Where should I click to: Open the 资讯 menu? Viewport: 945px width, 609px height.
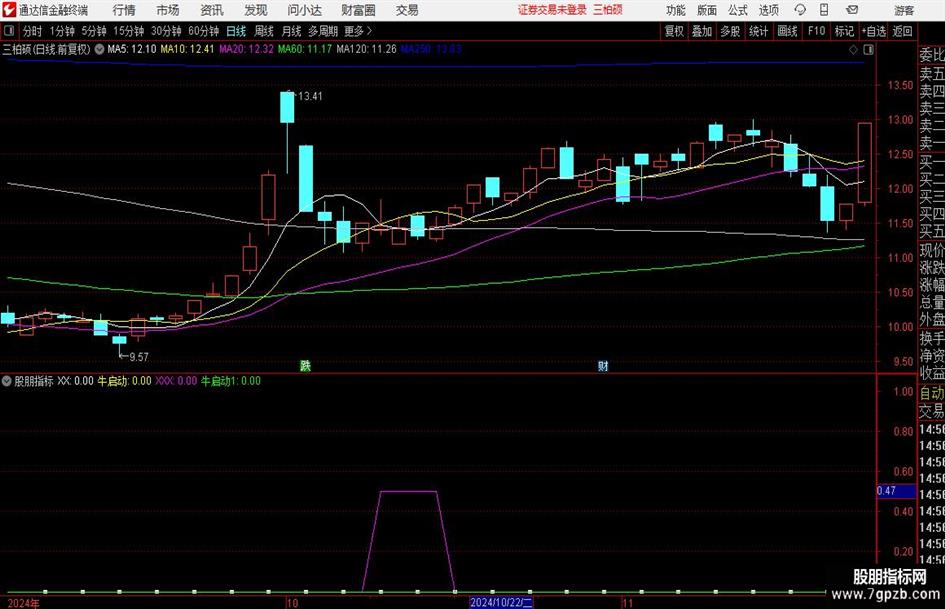pyautogui.click(x=212, y=10)
